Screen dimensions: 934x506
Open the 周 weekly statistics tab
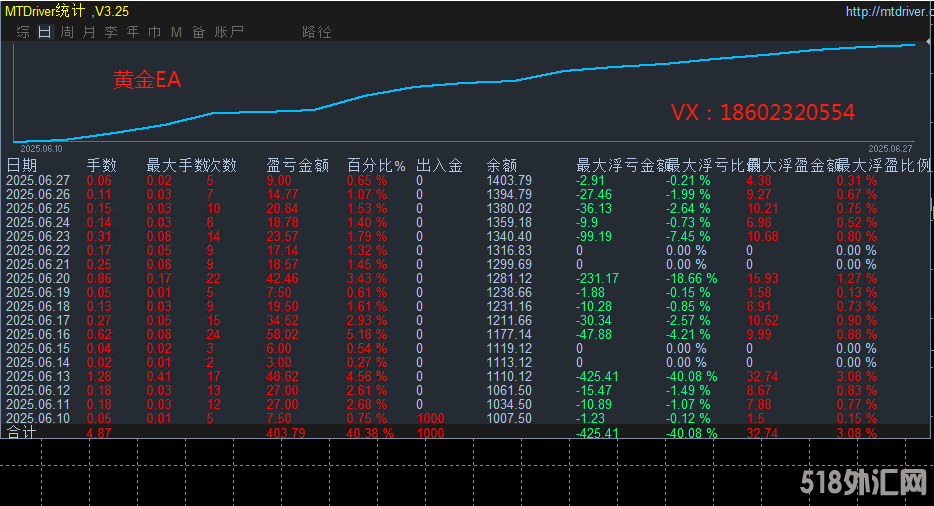coord(67,32)
